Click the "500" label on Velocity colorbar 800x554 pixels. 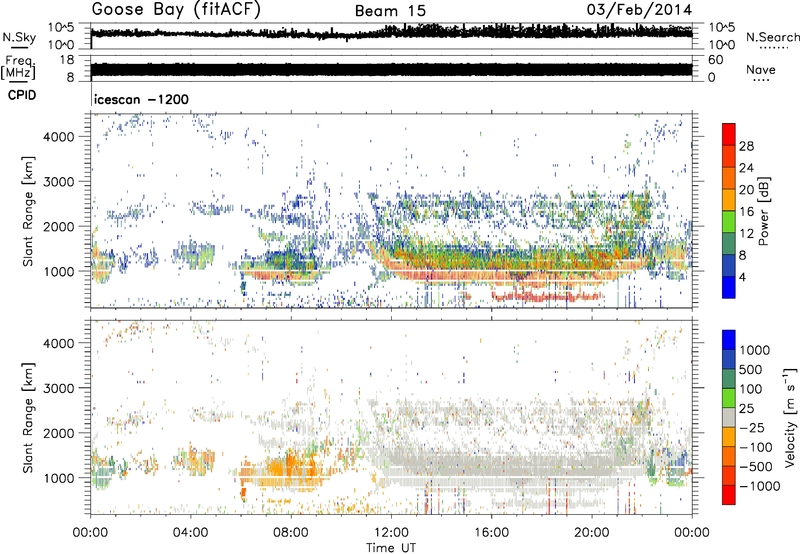[750, 369]
